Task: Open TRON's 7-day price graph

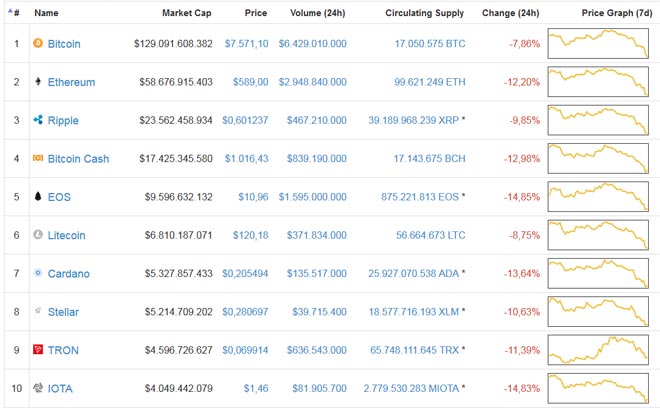Action: 598,350
